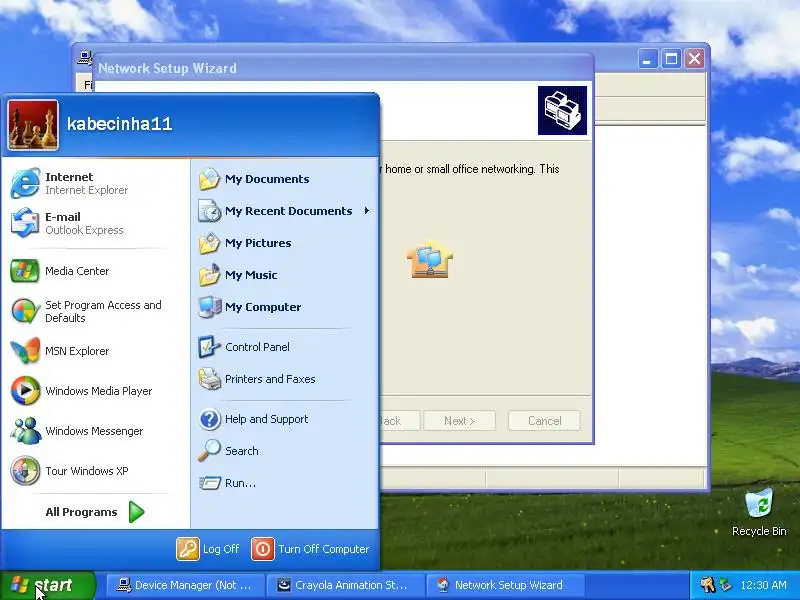This screenshot has width=800, height=600.
Task: Click the home network house icon
Action: [430, 259]
